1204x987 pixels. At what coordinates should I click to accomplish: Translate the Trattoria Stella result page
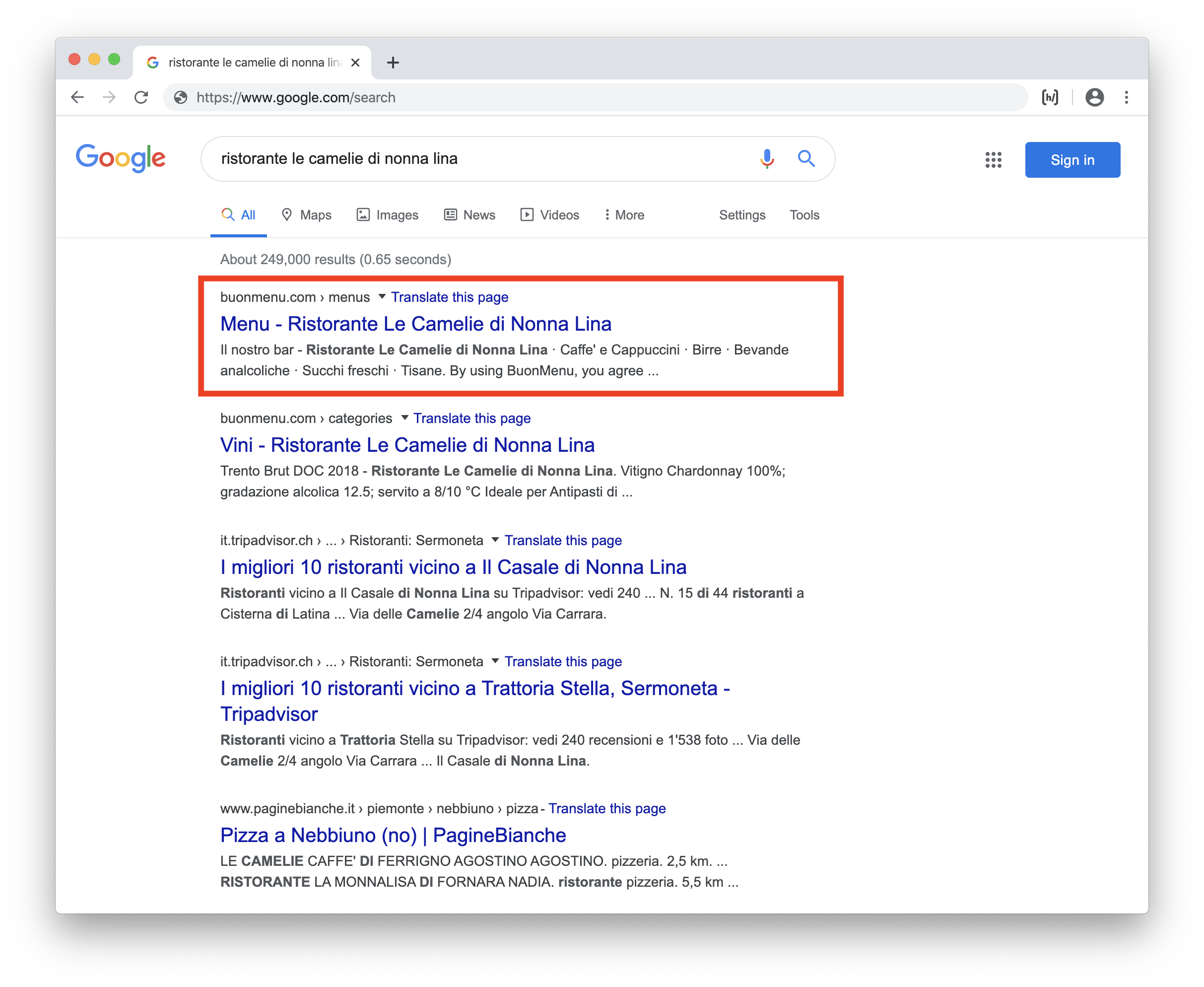(x=562, y=661)
